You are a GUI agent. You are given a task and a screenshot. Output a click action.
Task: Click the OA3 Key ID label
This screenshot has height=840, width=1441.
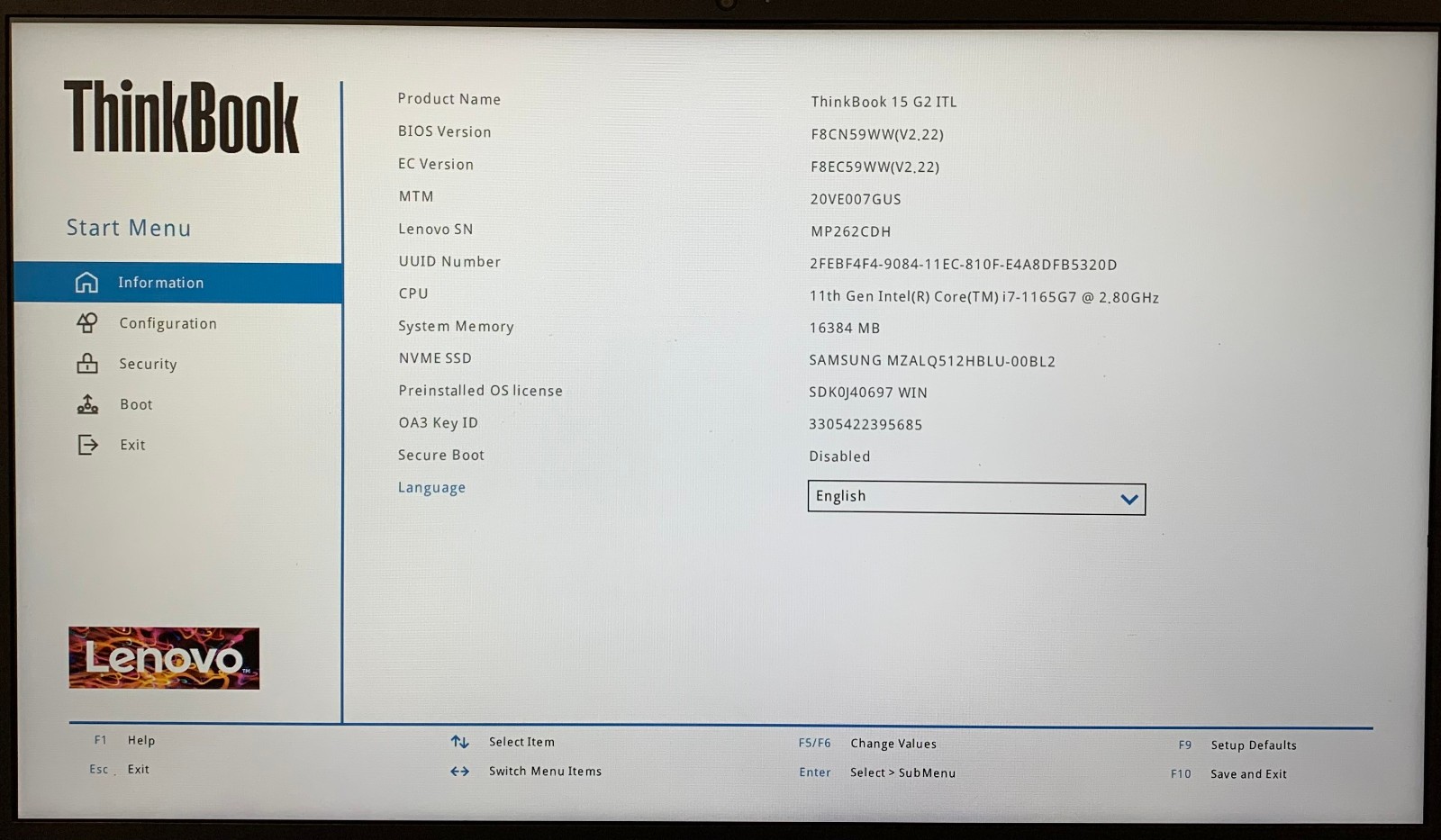coord(439,422)
